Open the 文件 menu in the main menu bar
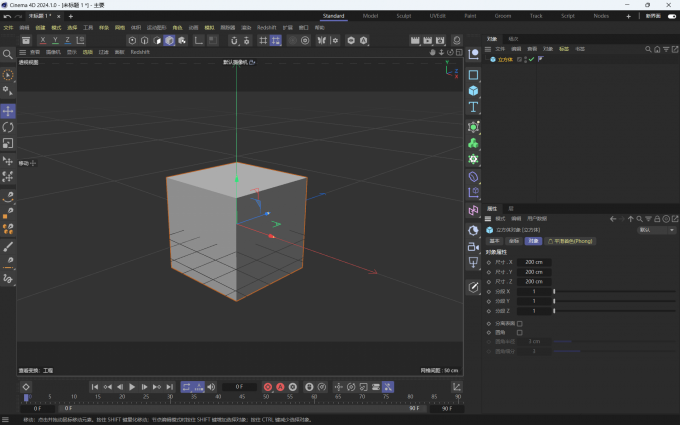This screenshot has width=680, height=425. pos(8,28)
